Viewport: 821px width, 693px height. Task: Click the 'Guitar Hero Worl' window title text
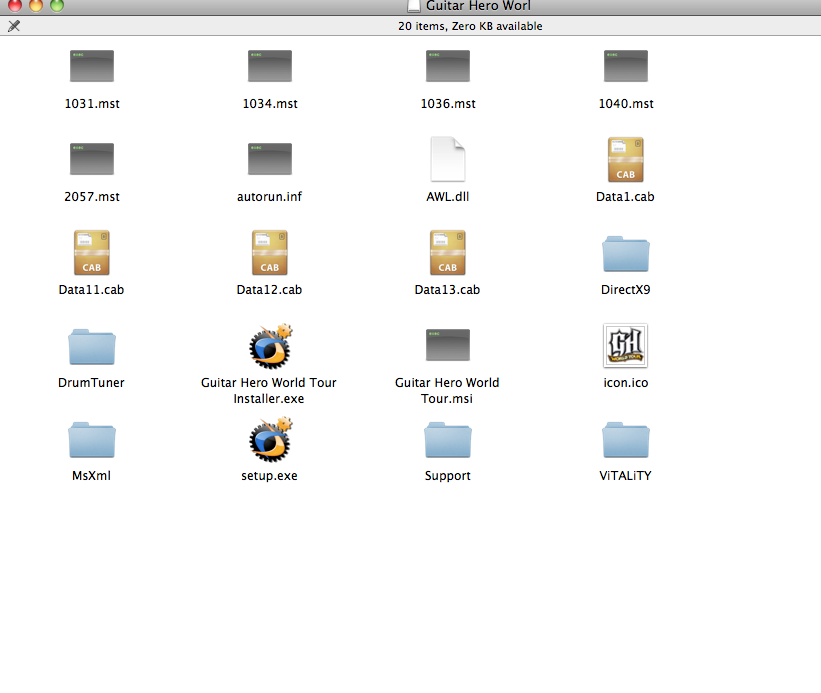coord(478,6)
